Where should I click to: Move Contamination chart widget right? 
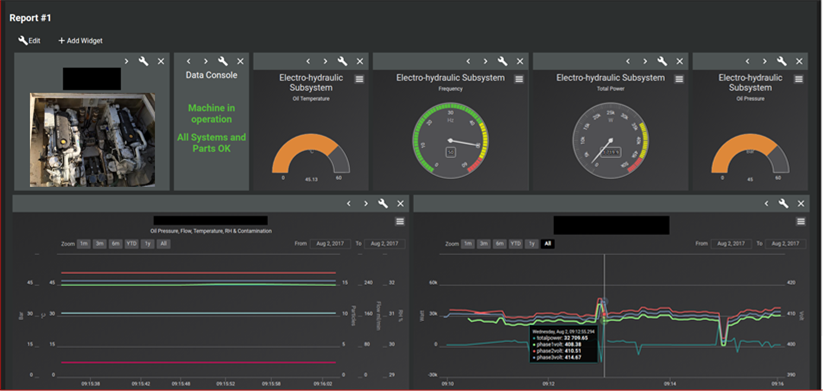366,204
